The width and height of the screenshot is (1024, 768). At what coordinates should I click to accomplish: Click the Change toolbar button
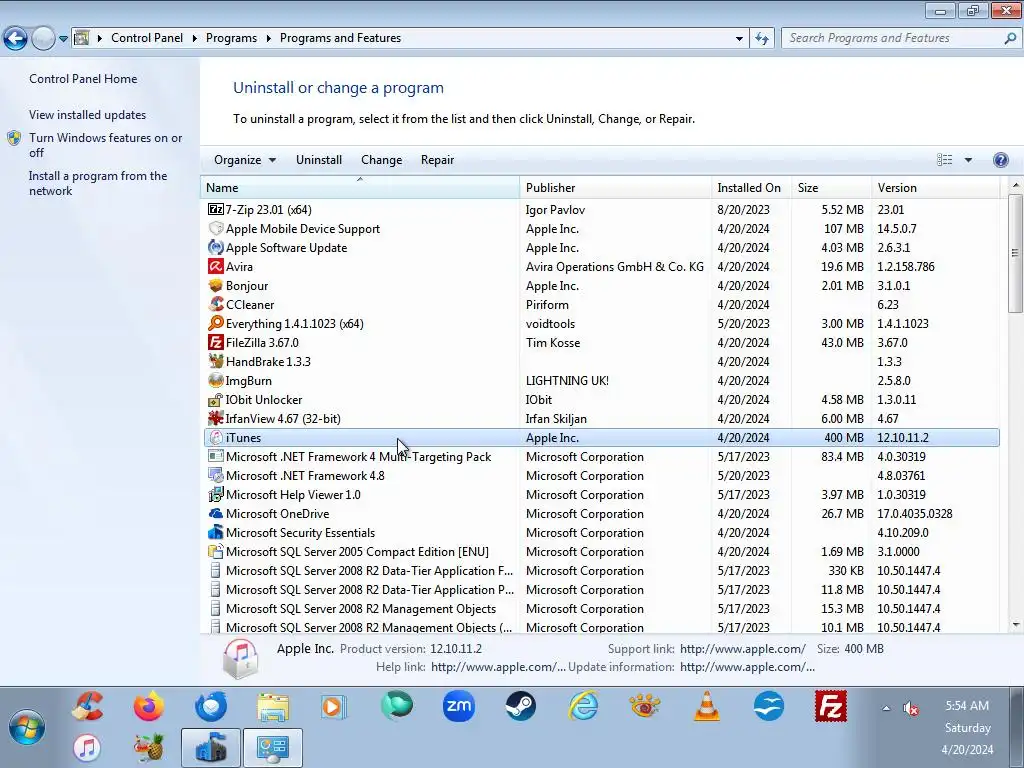click(381, 160)
